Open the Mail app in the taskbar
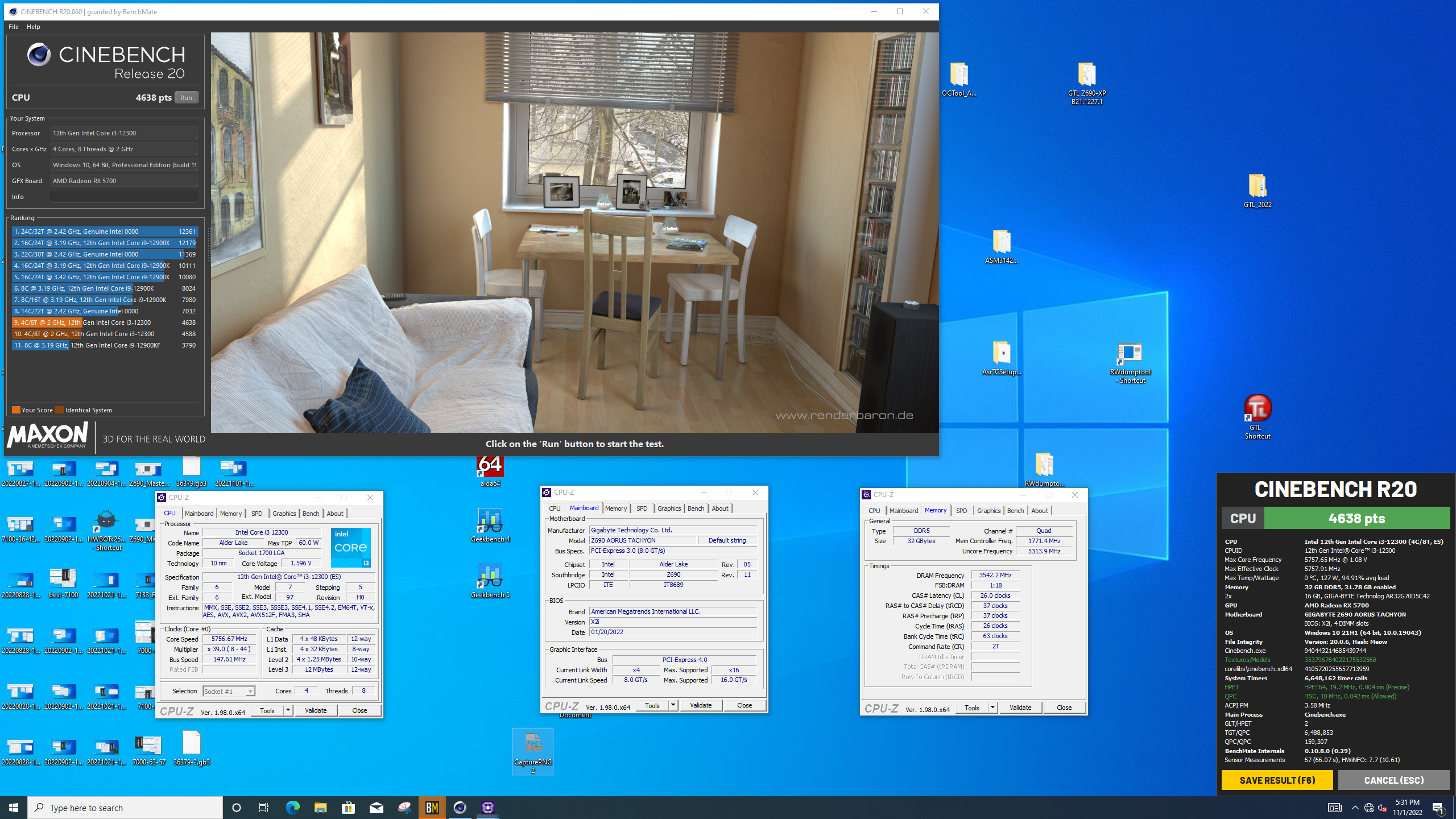The height and width of the screenshot is (819, 1456). point(376,807)
